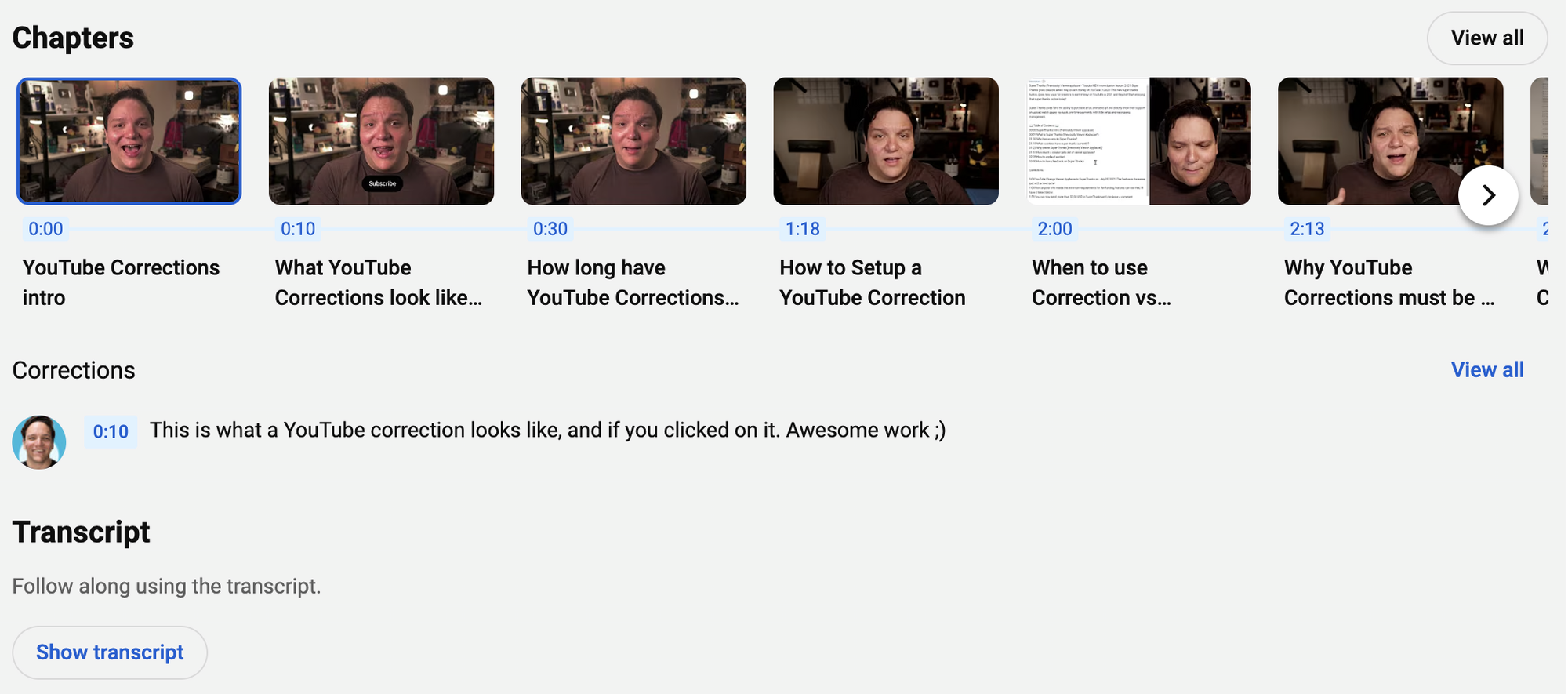Click the 1:18 chapter timestamp
Viewport: 1568px width, 694px height.
[803, 229]
